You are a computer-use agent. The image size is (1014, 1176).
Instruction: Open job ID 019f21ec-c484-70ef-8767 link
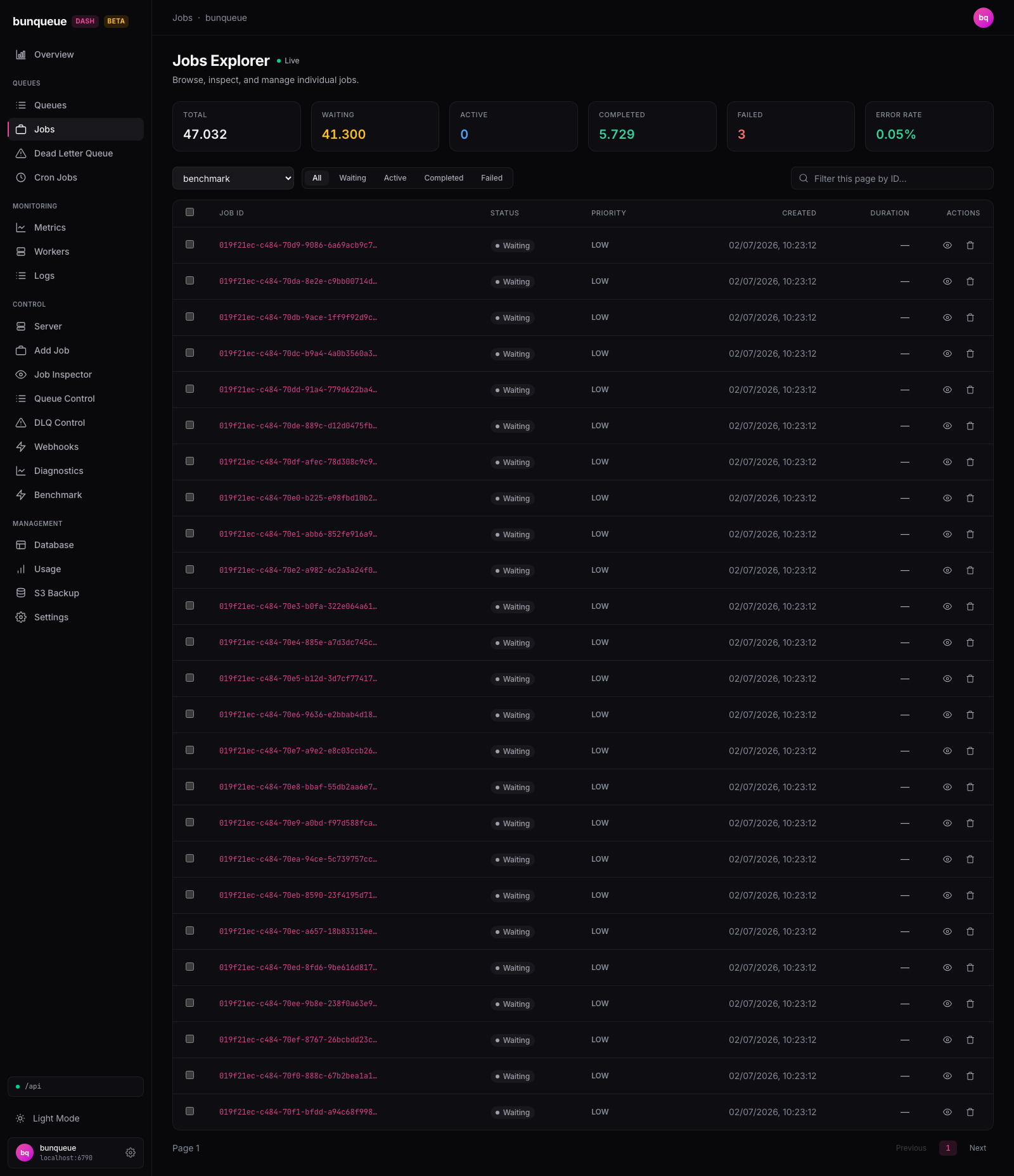tap(298, 1040)
